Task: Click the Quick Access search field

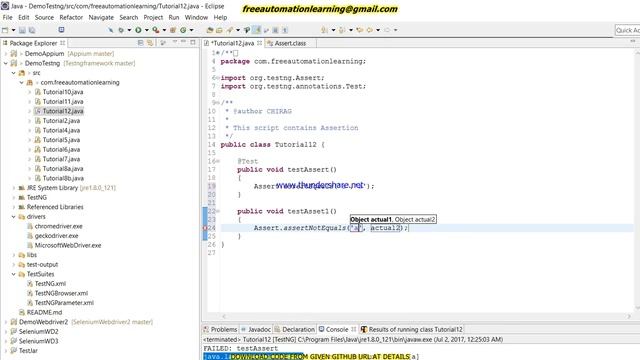Action: tap(627, 30)
